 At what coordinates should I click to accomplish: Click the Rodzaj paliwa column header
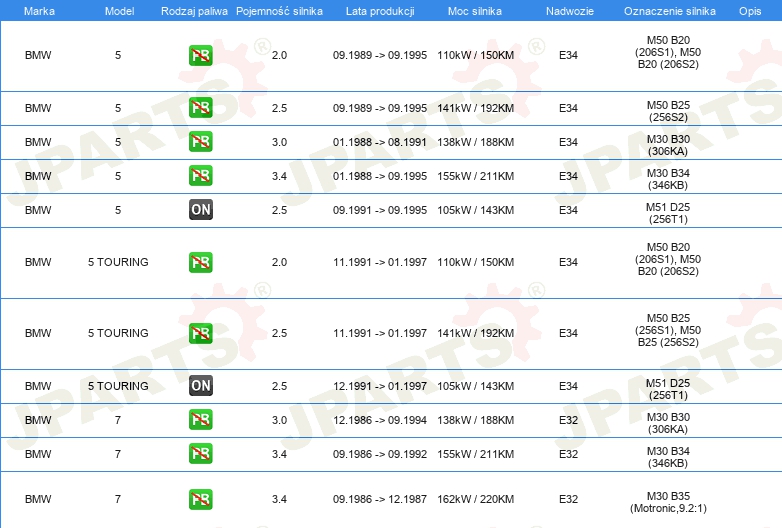(x=194, y=11)
